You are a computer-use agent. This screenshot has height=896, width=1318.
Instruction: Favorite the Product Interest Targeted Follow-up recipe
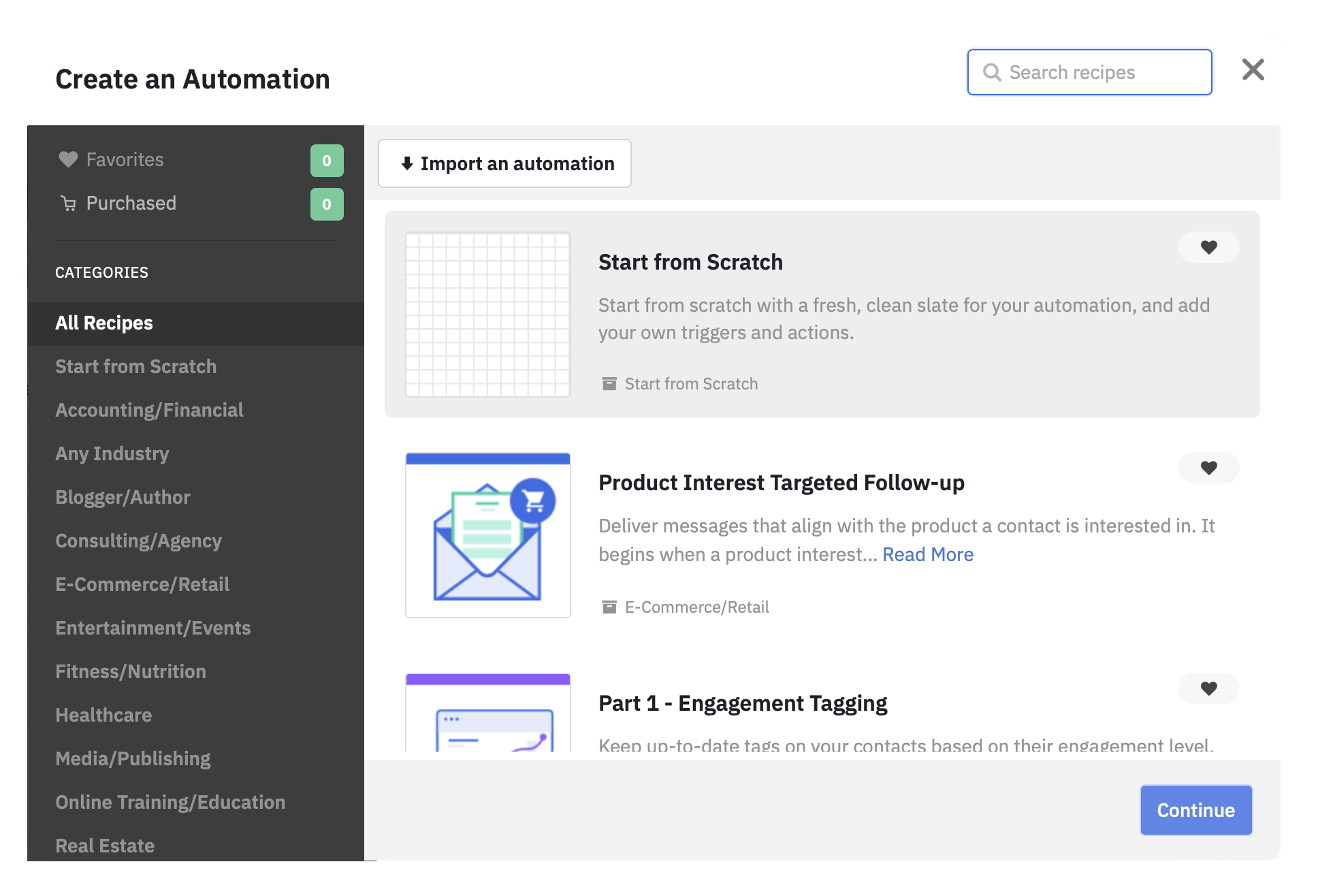coord(1208,468)
